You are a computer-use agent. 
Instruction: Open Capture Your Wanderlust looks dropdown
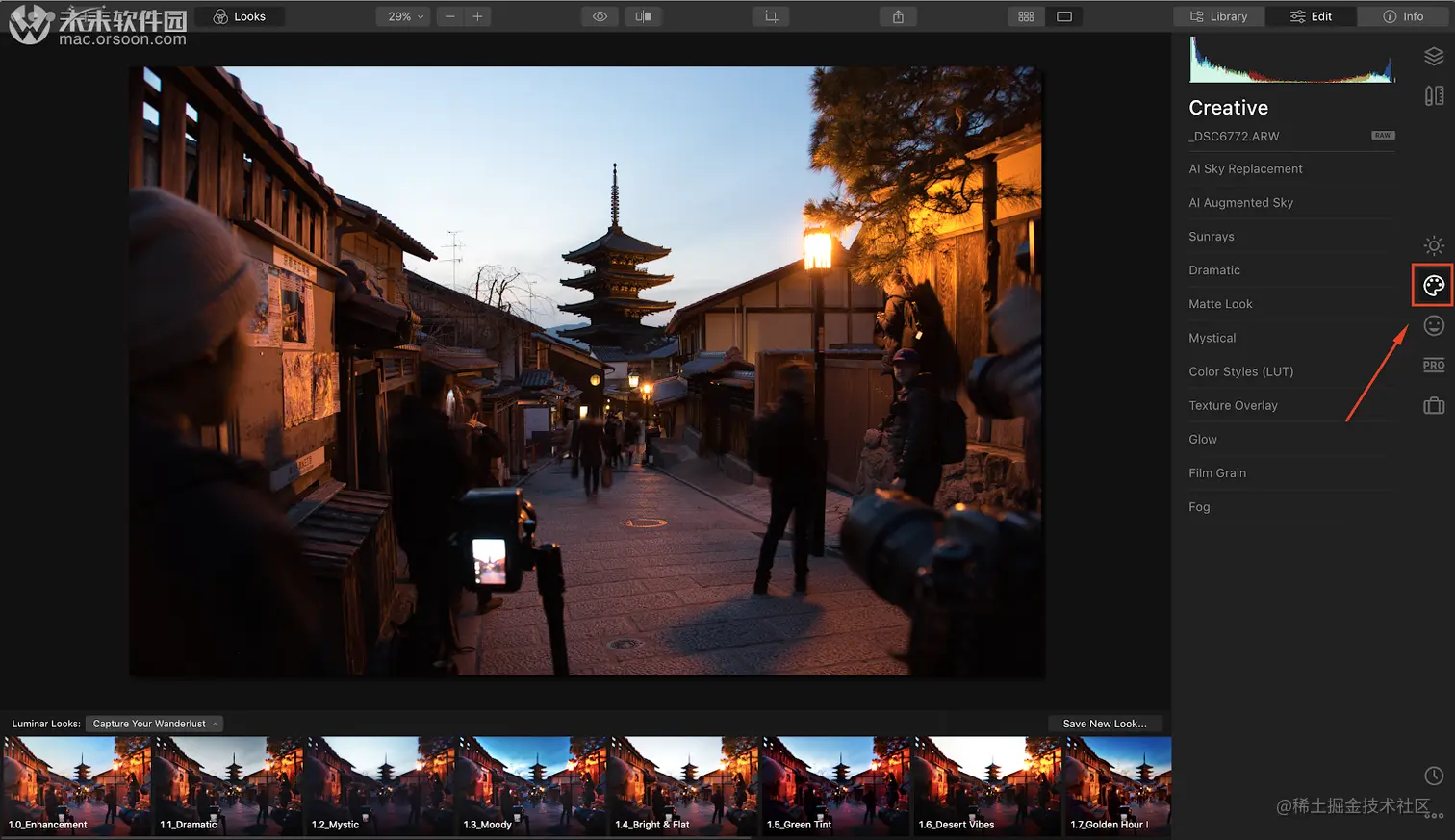154,724
